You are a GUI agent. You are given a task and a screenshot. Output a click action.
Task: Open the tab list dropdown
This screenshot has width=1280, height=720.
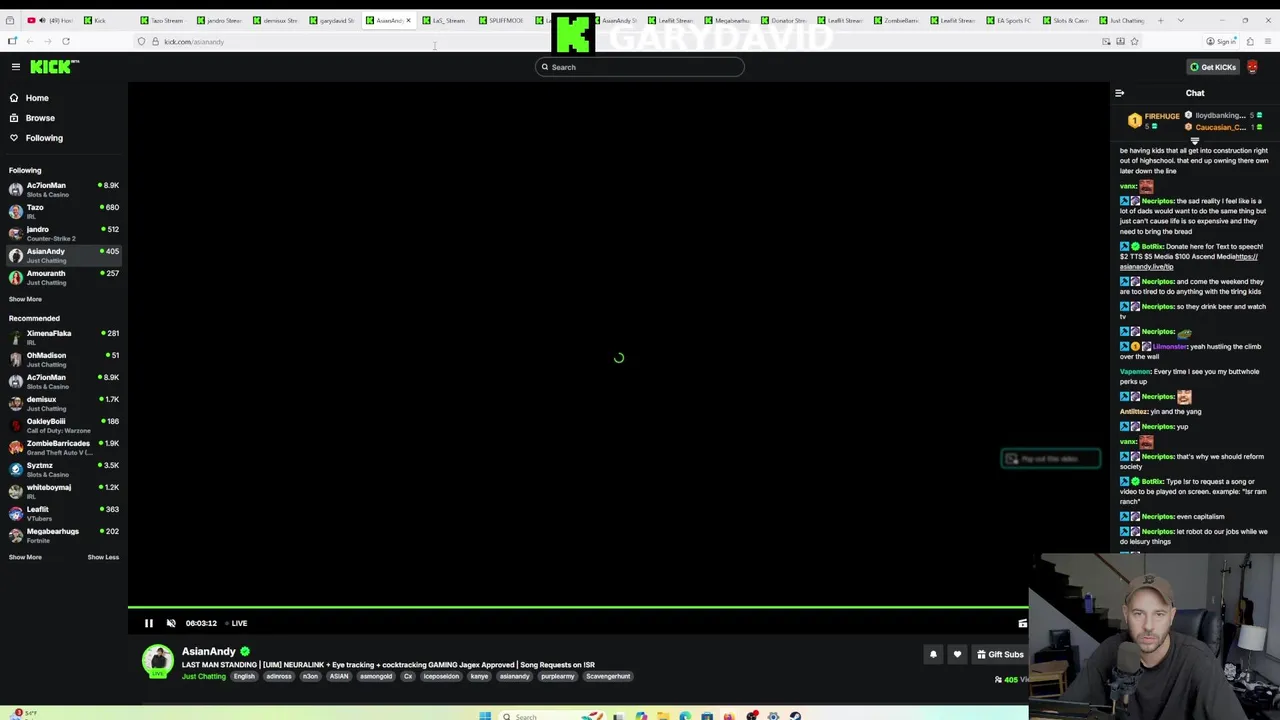point(1181,20)
